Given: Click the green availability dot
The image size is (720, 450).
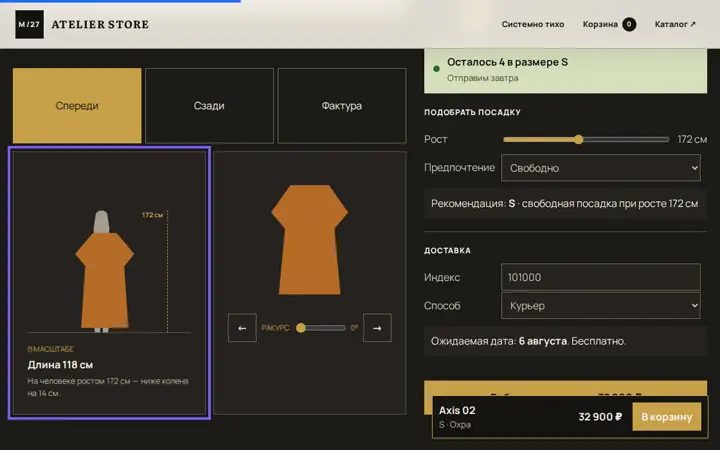Looking at the screenshot, I should (436, 69).
